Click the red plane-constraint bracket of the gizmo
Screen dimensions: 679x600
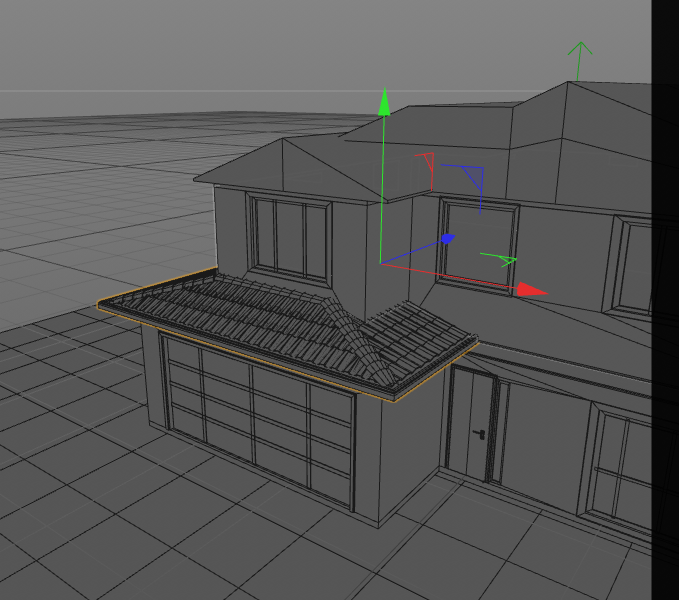click(426, 171)
